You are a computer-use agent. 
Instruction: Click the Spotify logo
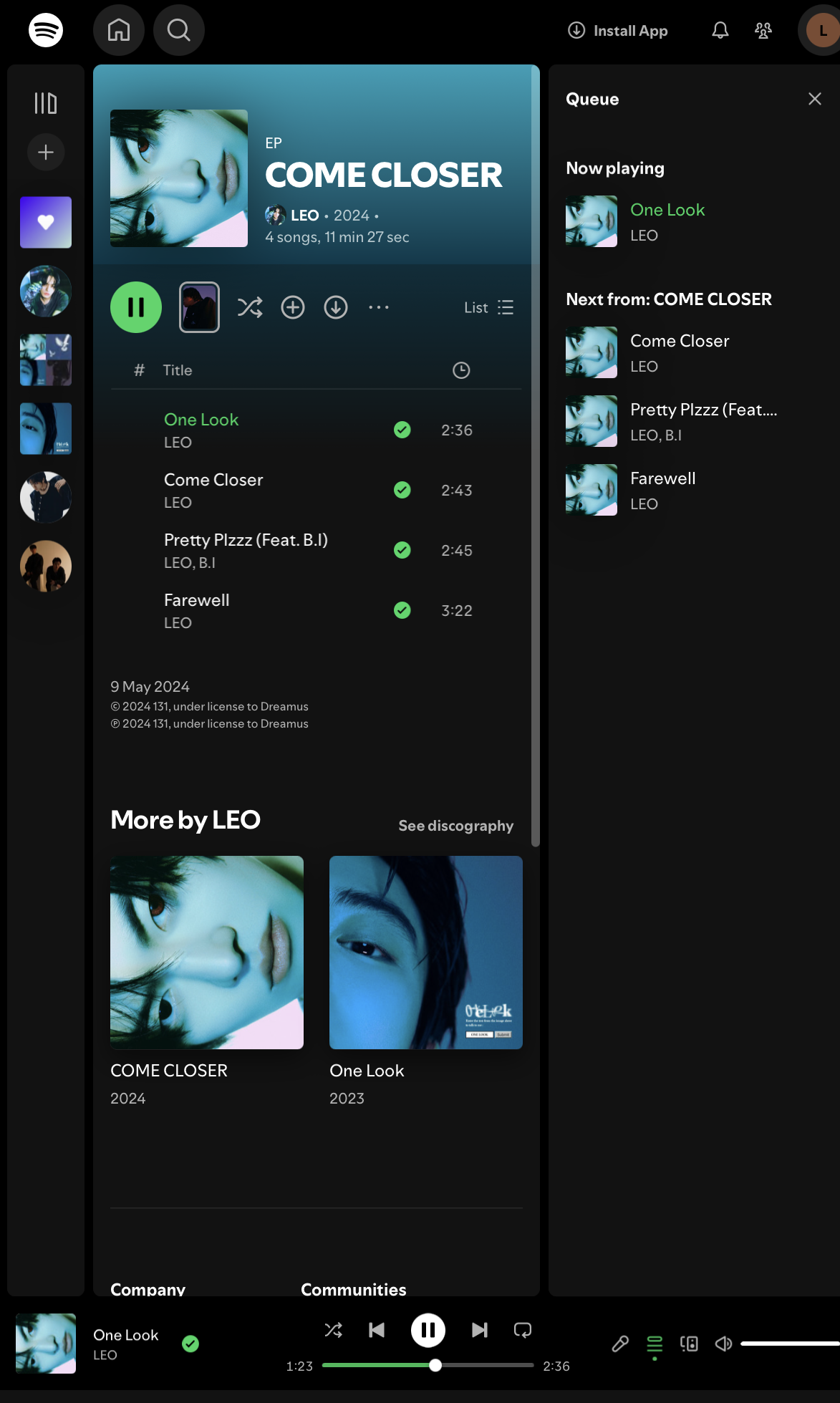pyautogui.click(x=46, y=30)
